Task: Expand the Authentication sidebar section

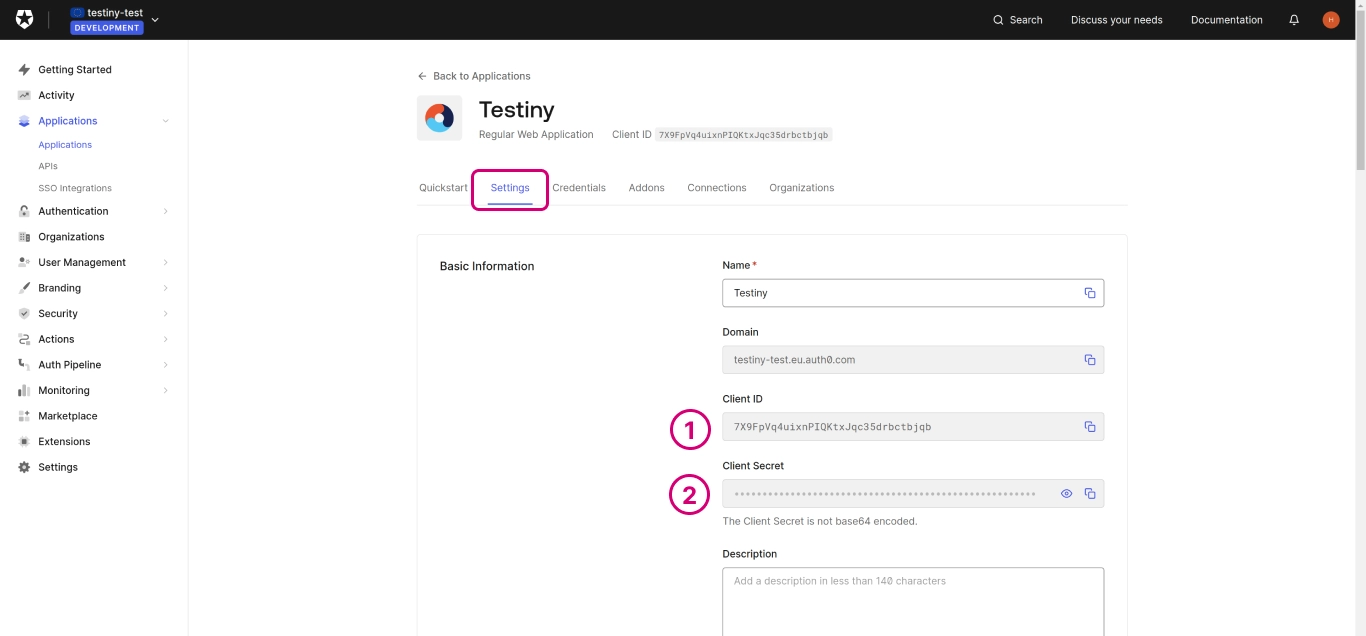Action: [165, 211]
